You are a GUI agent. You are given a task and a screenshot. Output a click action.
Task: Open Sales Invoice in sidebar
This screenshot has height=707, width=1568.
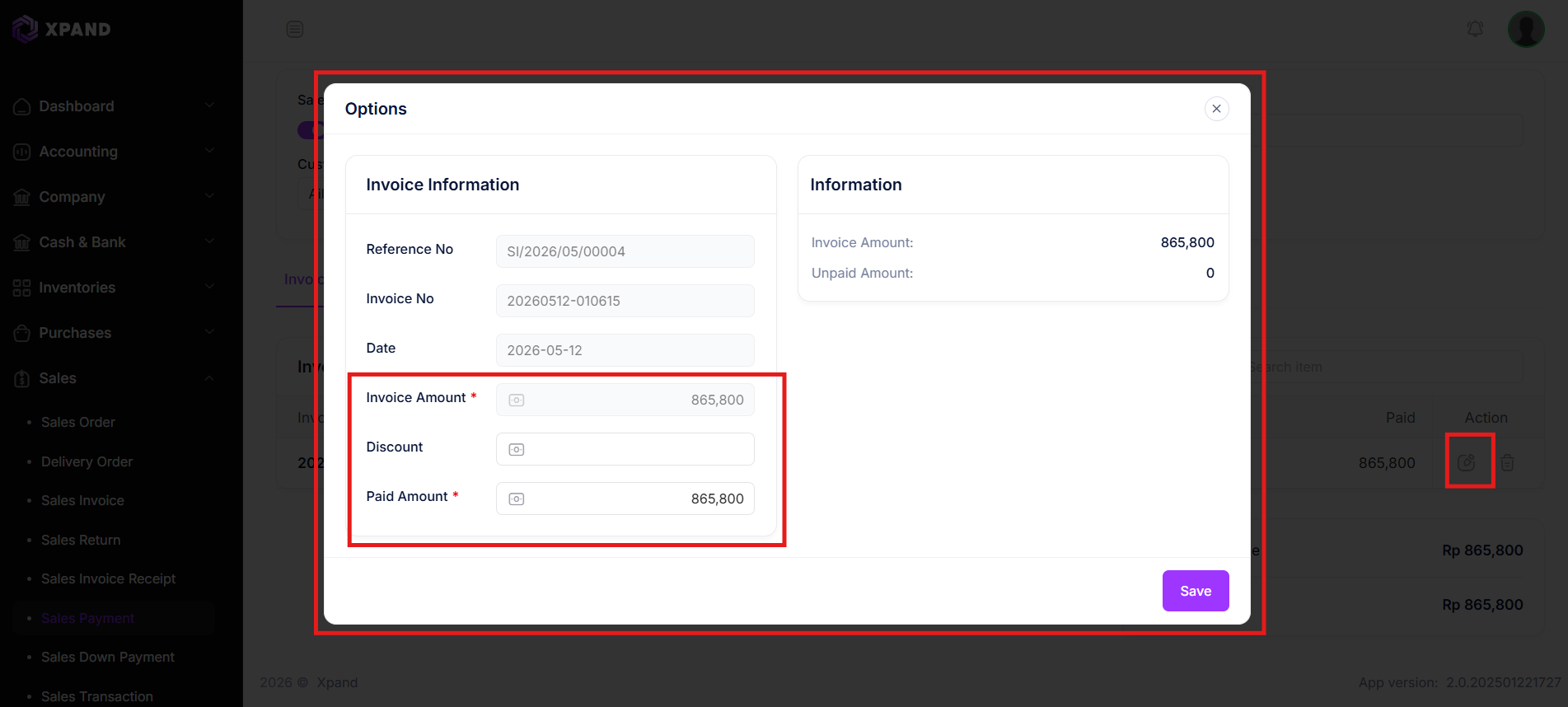point(82,500)
